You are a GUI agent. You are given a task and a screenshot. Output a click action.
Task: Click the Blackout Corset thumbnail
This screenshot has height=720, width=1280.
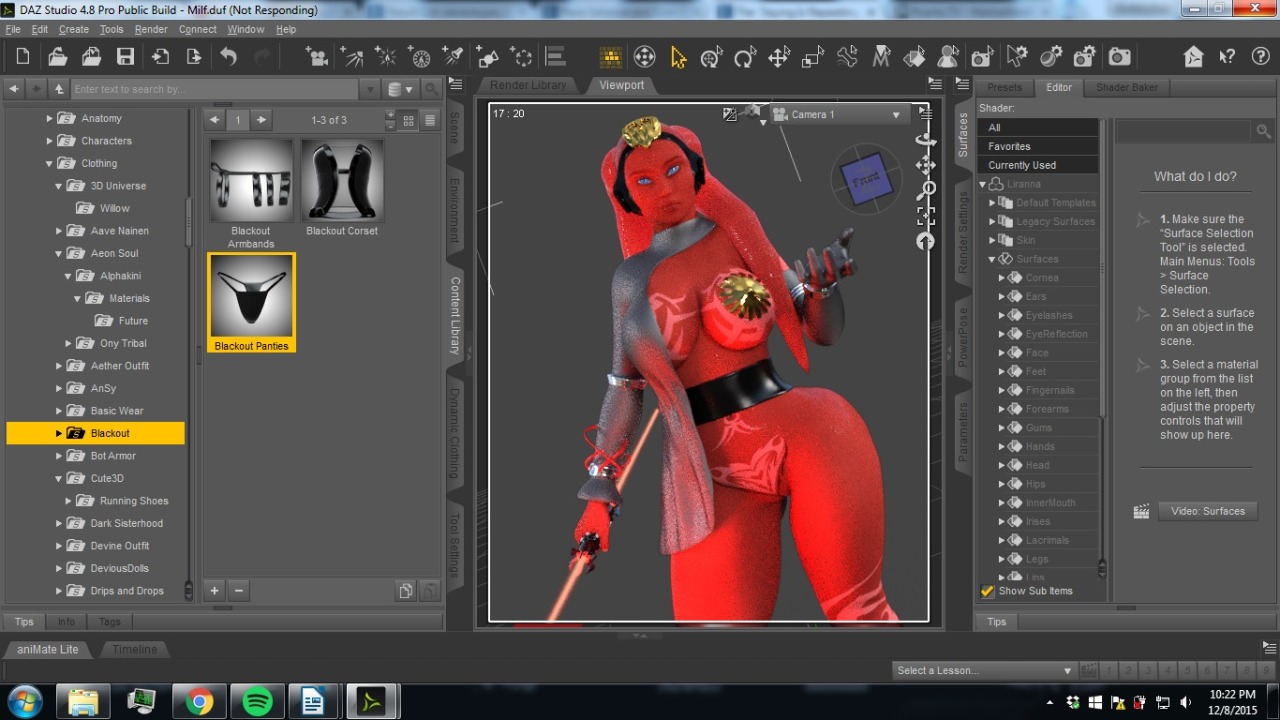coord(342,181)
